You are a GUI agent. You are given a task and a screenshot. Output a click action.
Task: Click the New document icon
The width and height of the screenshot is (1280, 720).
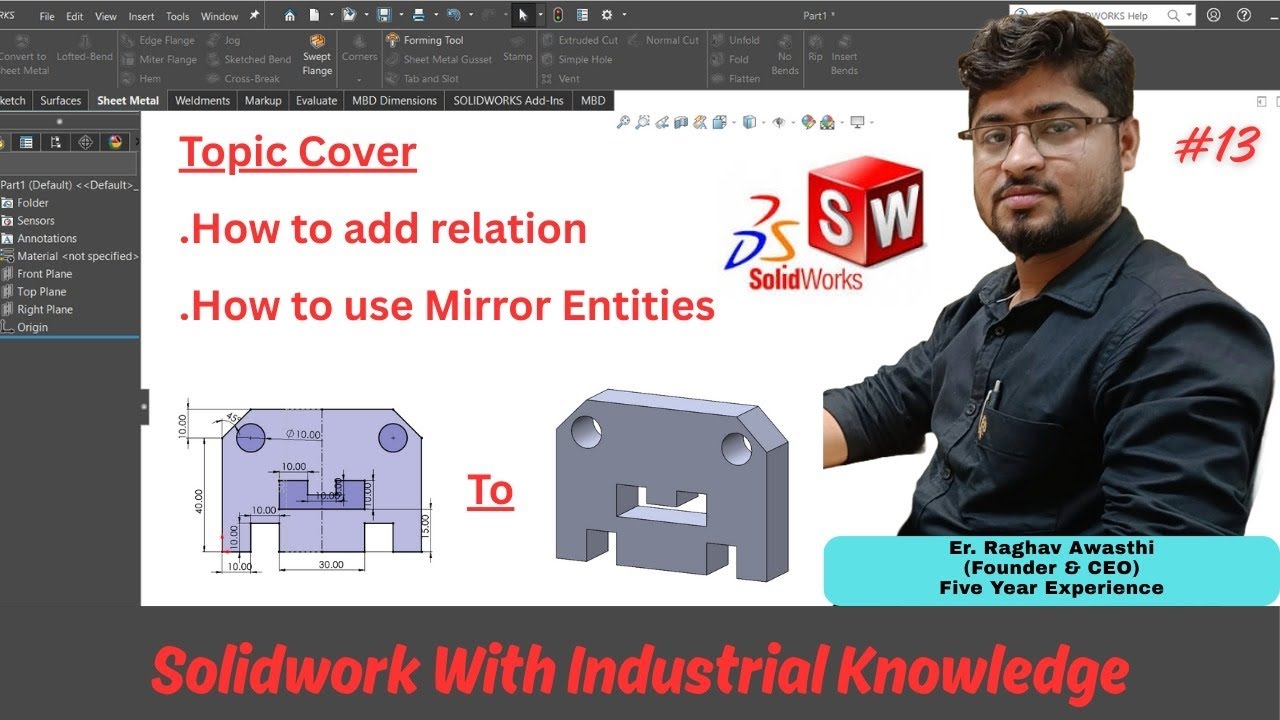pyautogui.click(x=314, y=15)
